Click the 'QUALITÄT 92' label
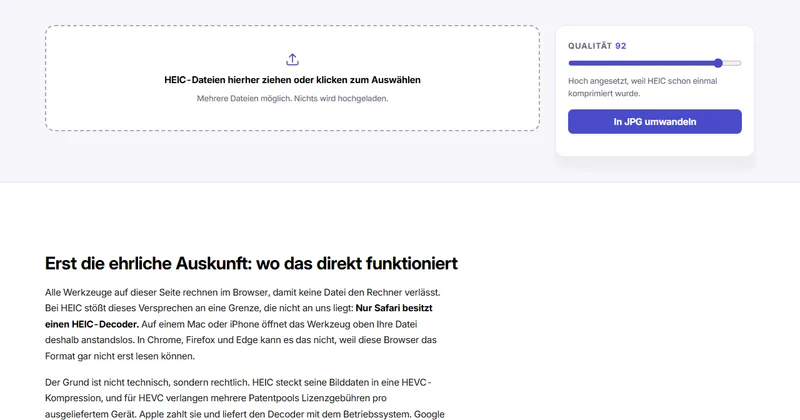 [597, 46]
